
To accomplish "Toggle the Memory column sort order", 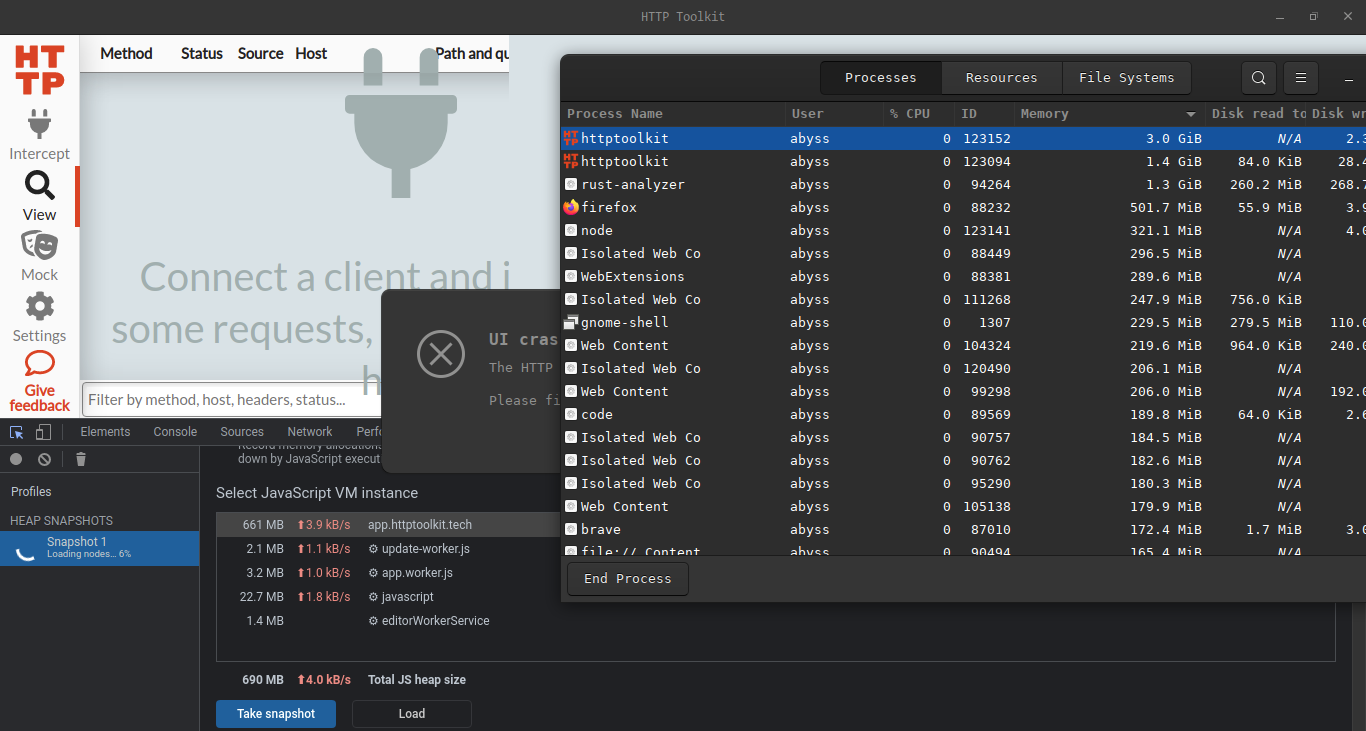I will (1044, 113).
